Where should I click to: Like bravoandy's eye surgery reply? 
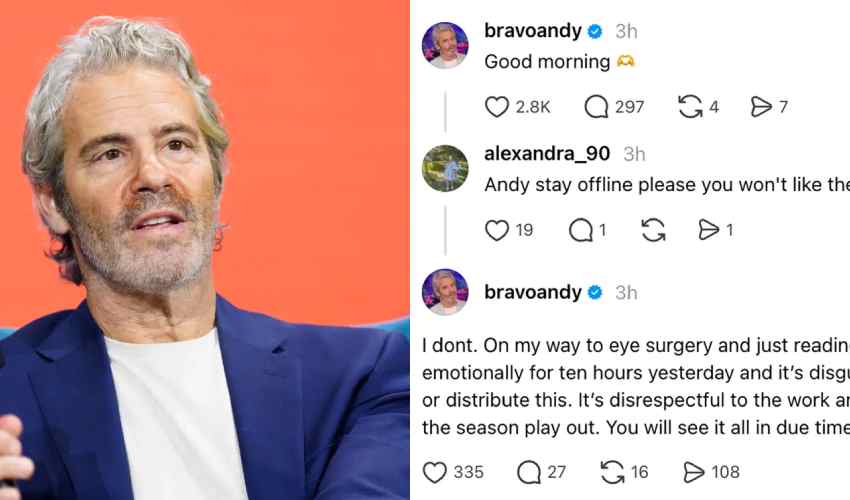tap(435, 472)
